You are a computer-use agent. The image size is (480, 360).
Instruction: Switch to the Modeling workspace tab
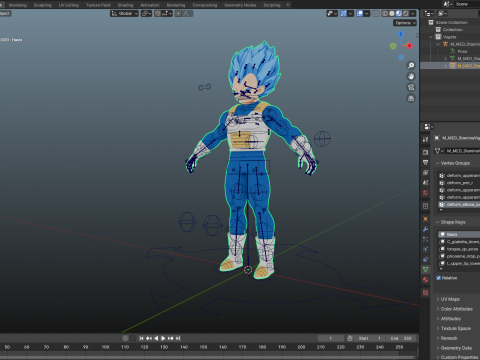18,5
